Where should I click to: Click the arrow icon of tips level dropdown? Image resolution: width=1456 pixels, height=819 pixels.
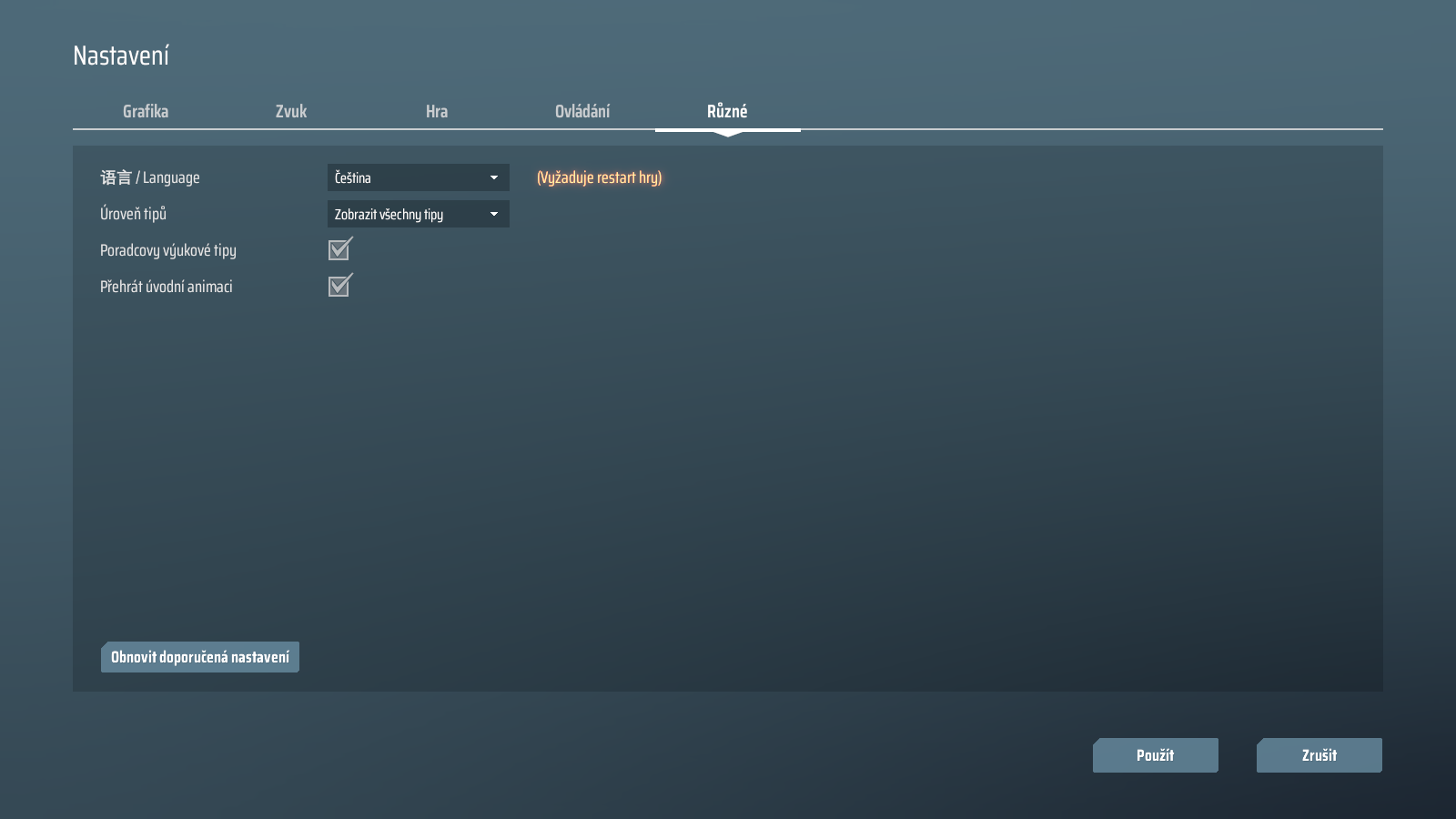click(x=494, y=214)
